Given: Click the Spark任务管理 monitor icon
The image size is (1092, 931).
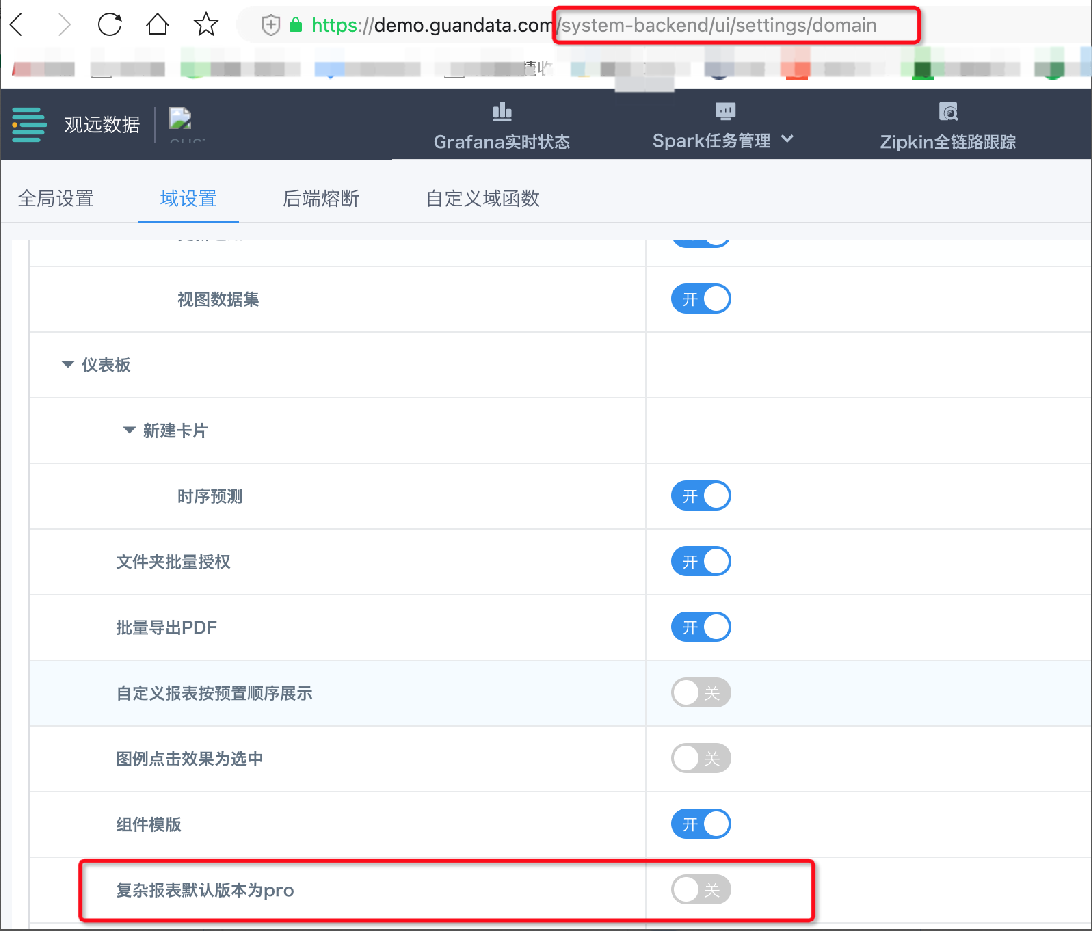Looking at the screenshot, I should (724, 112).
